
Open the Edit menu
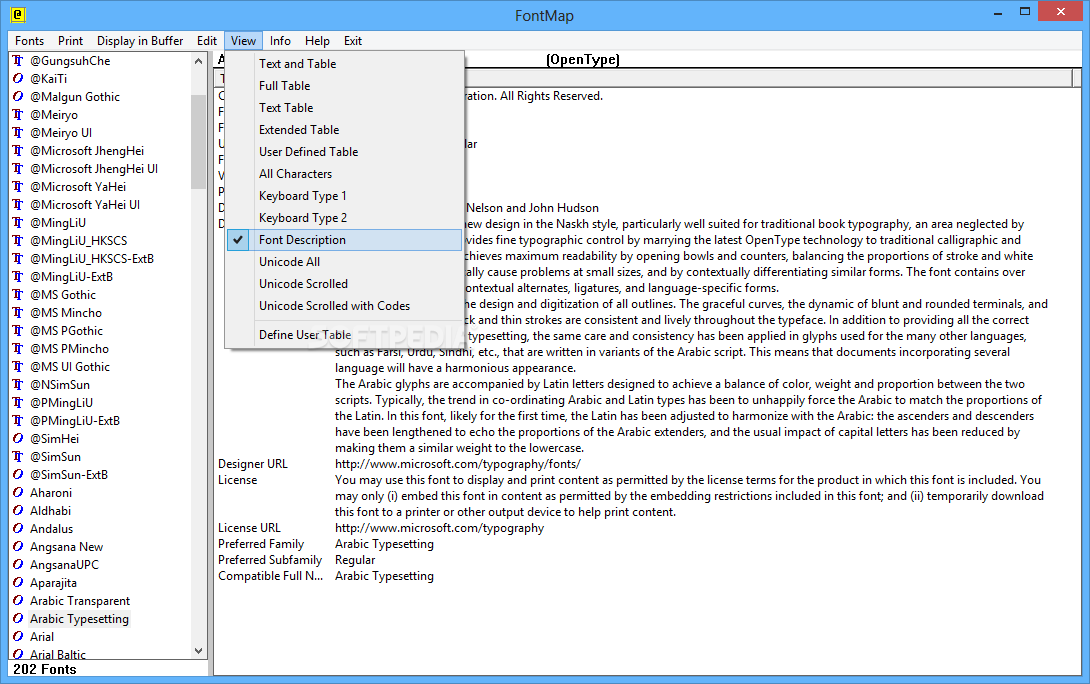click(206, 41)
